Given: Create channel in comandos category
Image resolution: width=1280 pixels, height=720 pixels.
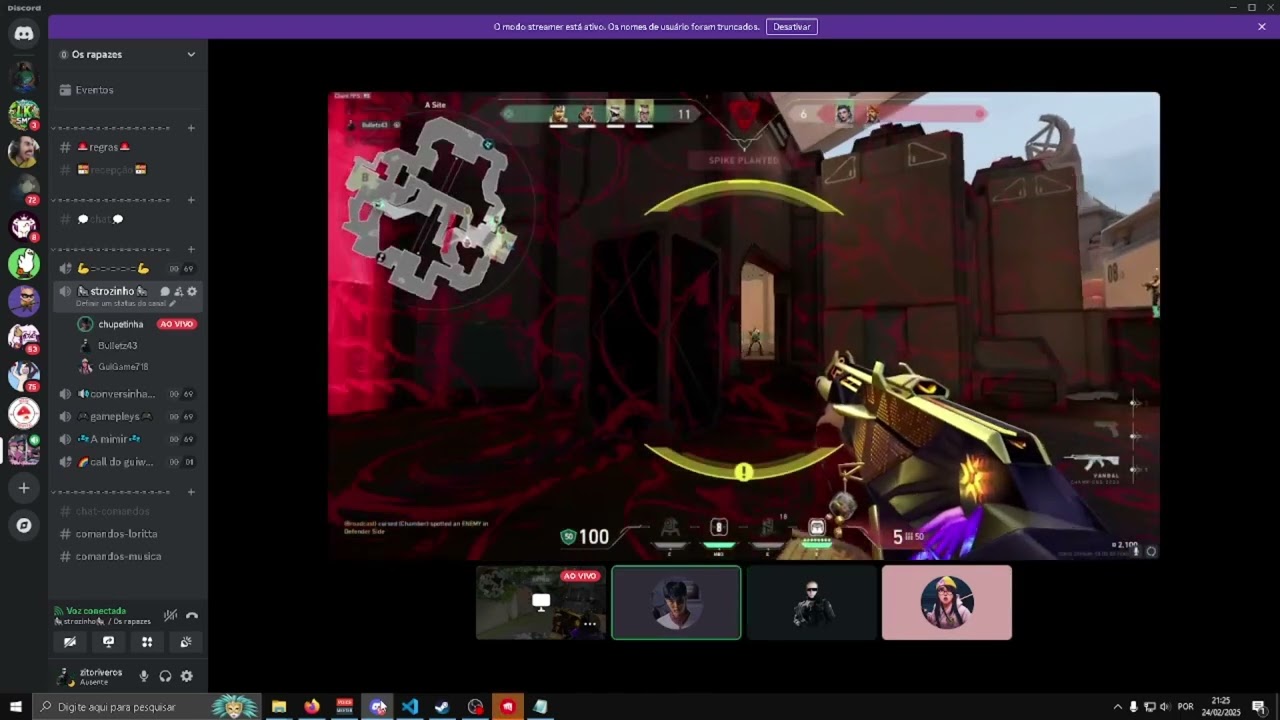Looking at the screenshot, I should coord(192,492).
